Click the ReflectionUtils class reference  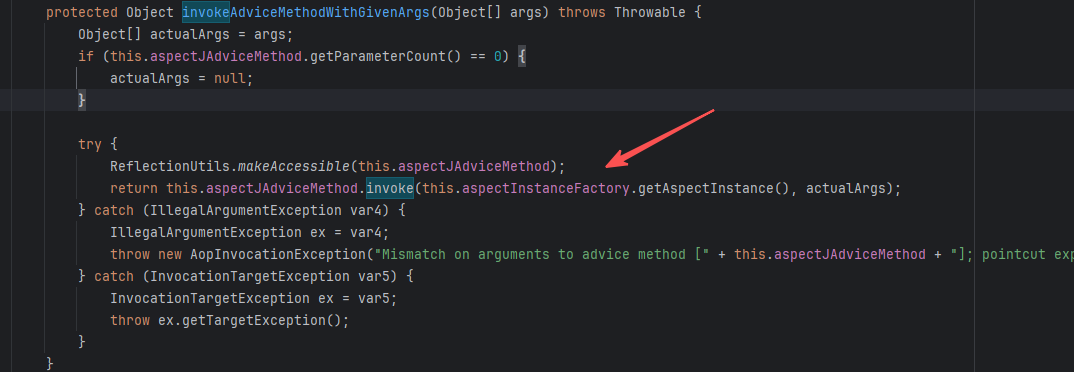tap(169, 166)
